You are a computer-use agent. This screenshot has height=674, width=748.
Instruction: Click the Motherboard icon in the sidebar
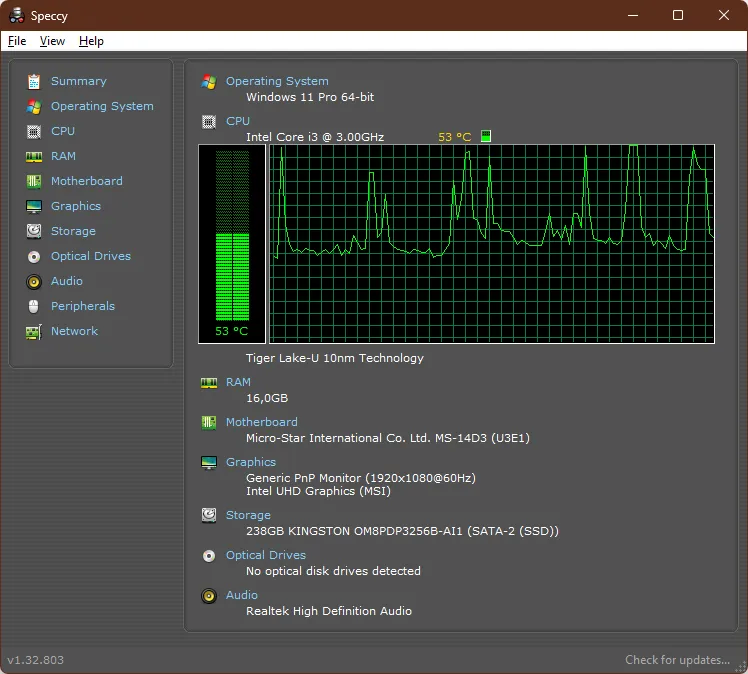34,181
